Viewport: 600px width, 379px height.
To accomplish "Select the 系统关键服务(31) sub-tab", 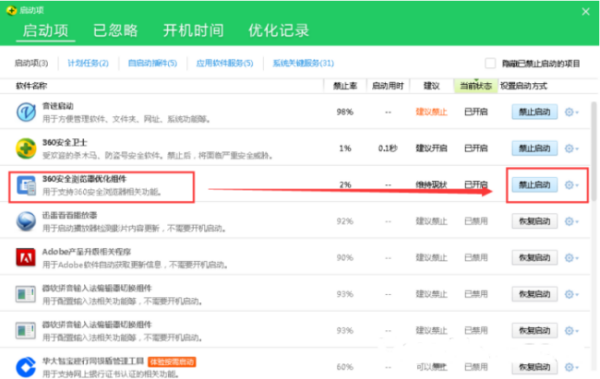I will [x=303, y=63].
